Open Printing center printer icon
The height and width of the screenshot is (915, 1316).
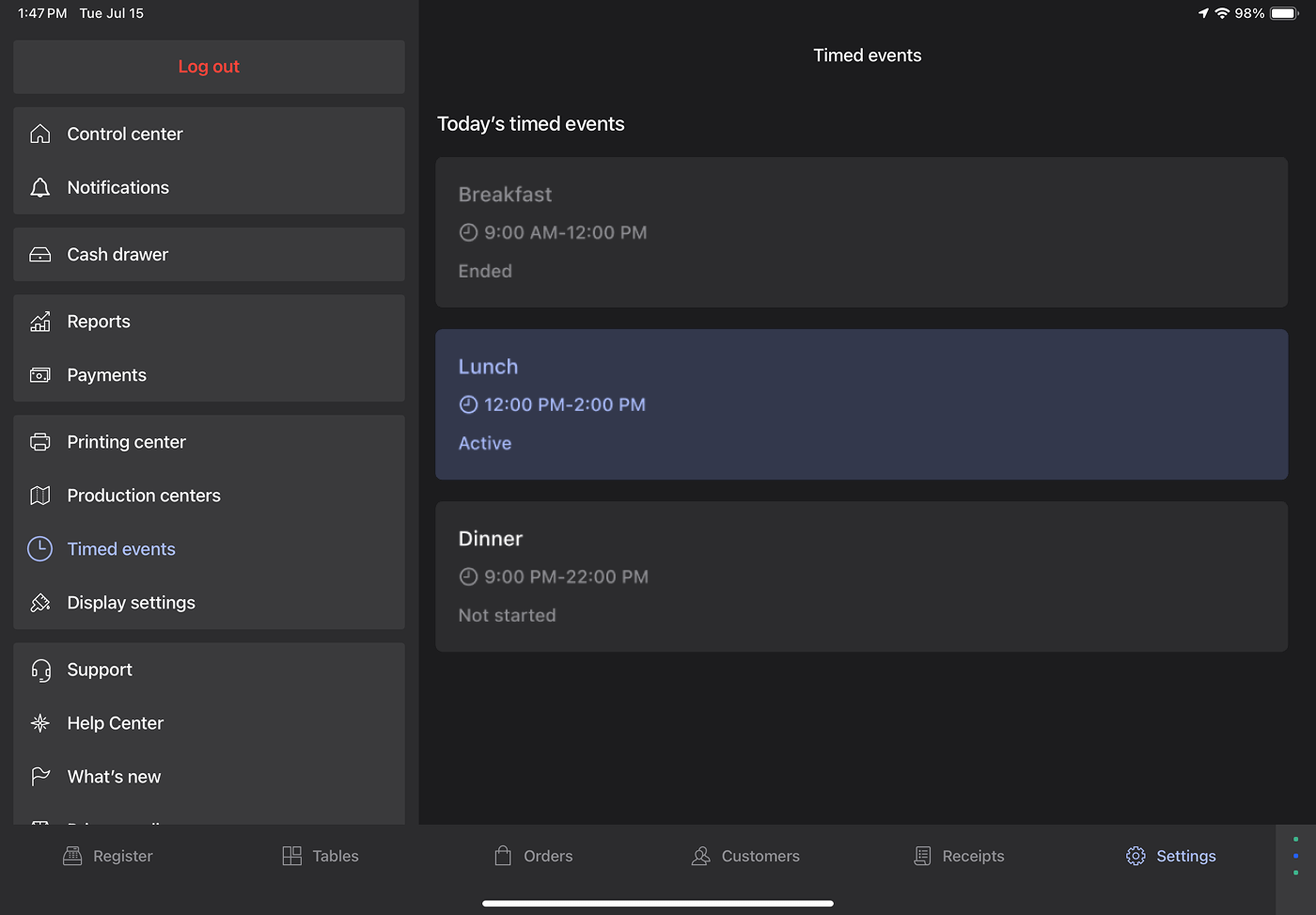tap(40, 442)
